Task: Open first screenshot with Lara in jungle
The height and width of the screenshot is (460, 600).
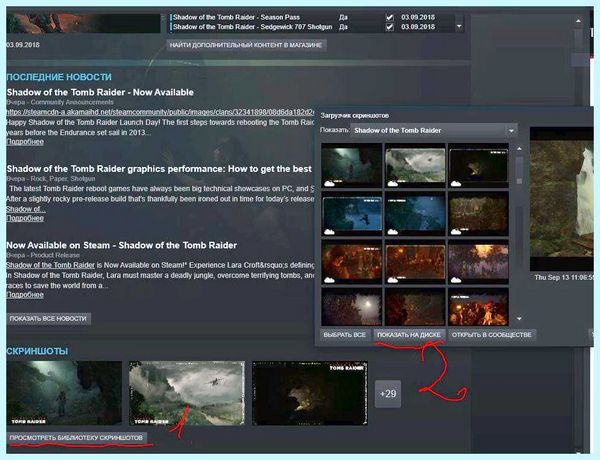Action: pyautogui.click(x=64, y=393)
